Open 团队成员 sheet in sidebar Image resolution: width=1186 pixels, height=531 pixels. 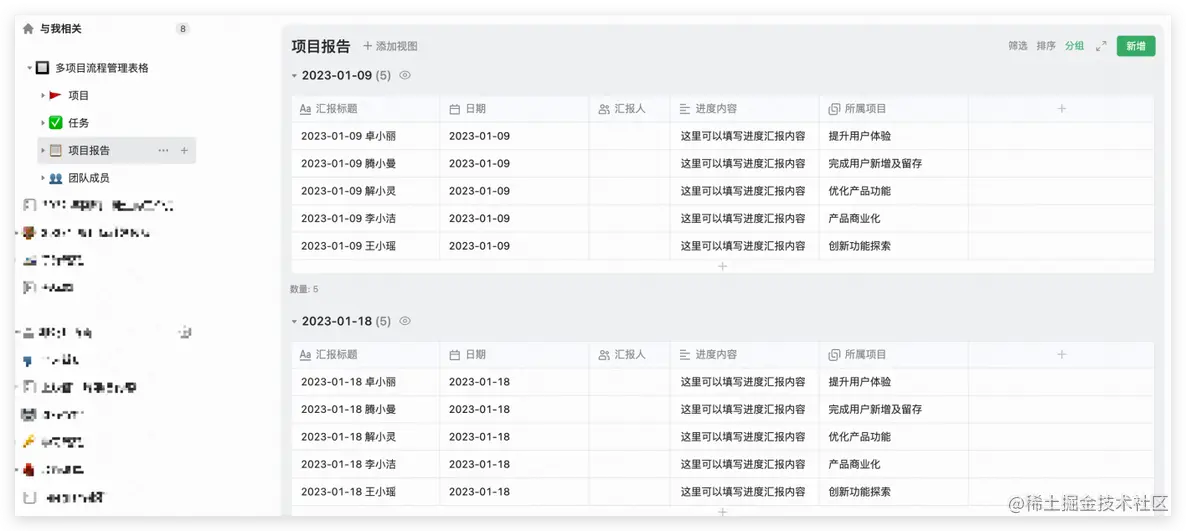[x=89, y=178]
